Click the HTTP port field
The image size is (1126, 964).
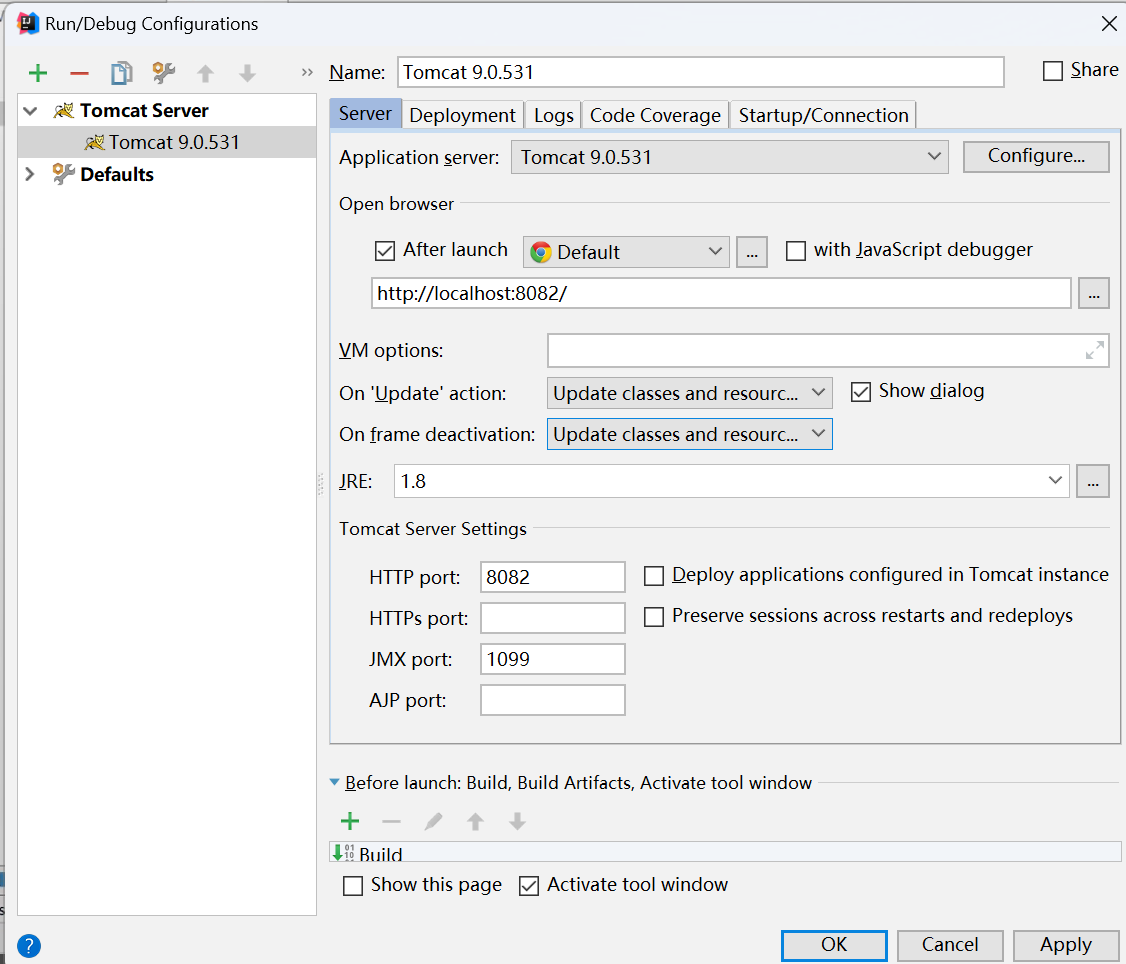552,577
